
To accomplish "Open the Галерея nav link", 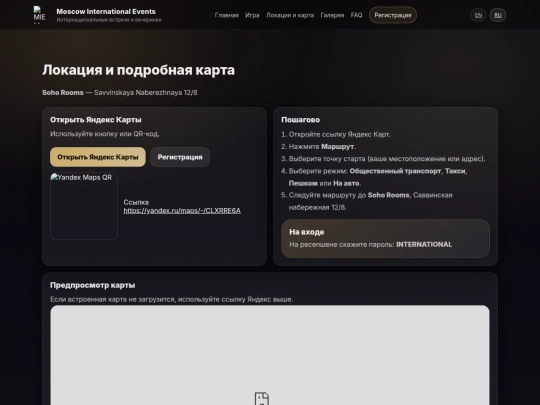I will click(x=332, y=15).
